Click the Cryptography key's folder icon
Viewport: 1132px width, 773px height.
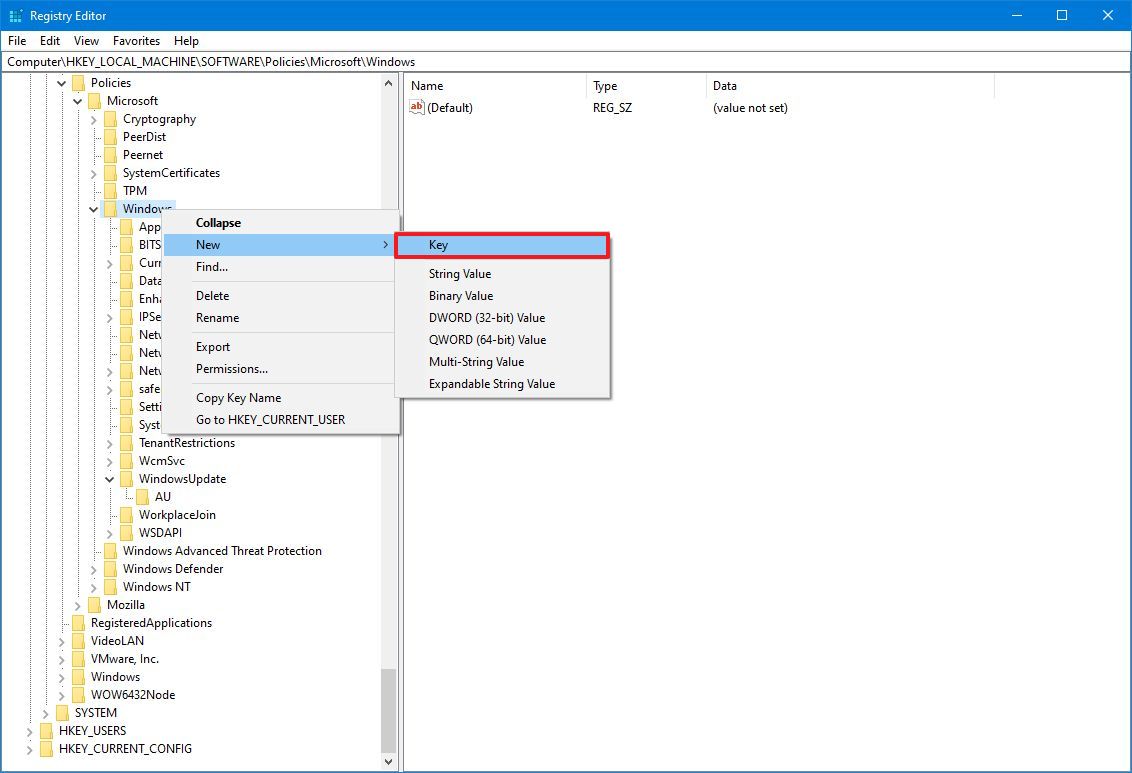click(x=110, y=118)
